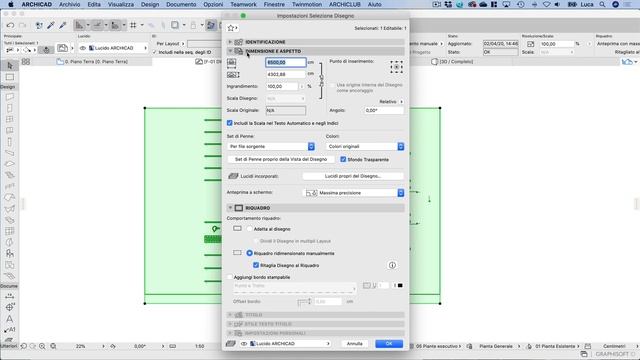Screen dimensions: 640x360
Task: Click the Ingrandimento percentage field
Action: pyautogui.click(x=282, y=87)
